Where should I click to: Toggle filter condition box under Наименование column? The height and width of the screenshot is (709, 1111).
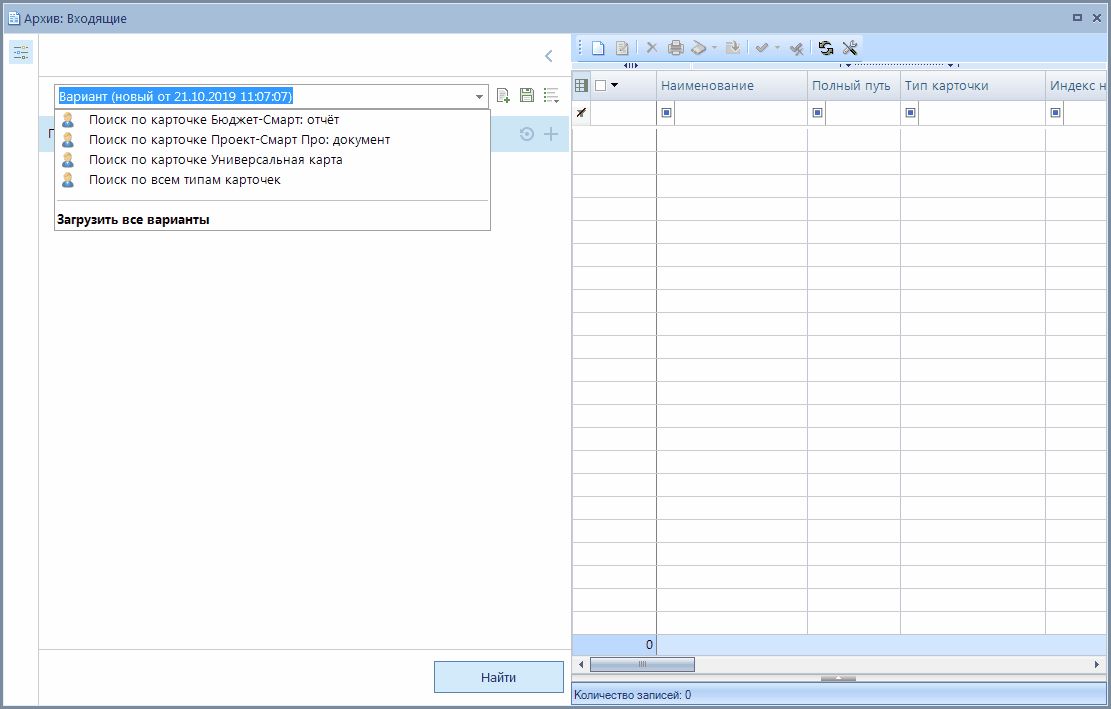coord(667,113)
